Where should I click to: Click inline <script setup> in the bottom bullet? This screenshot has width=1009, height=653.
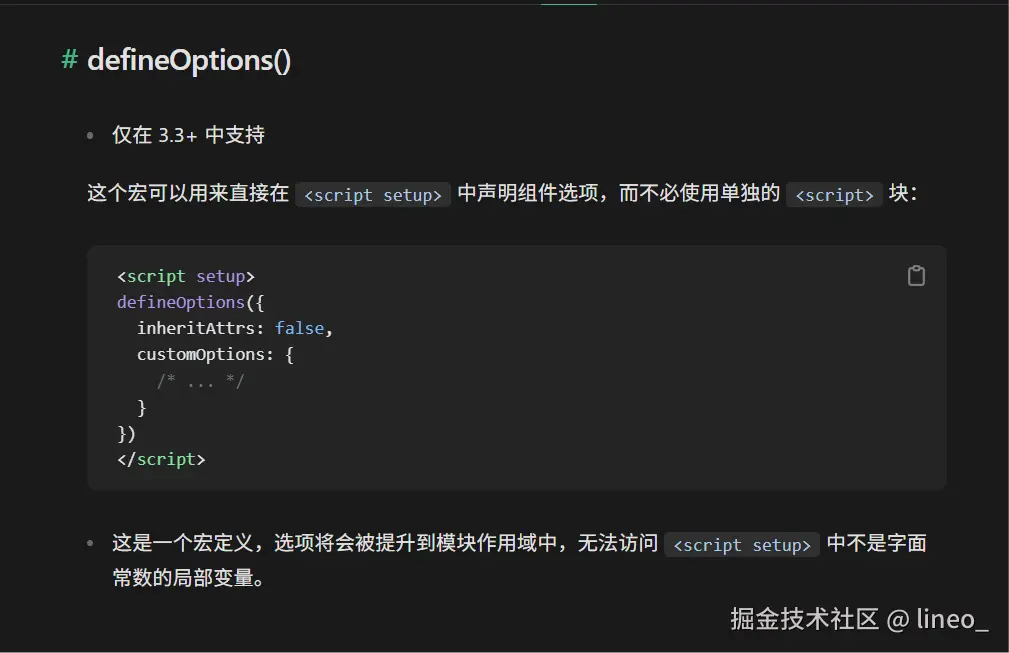tap(742, 545)
